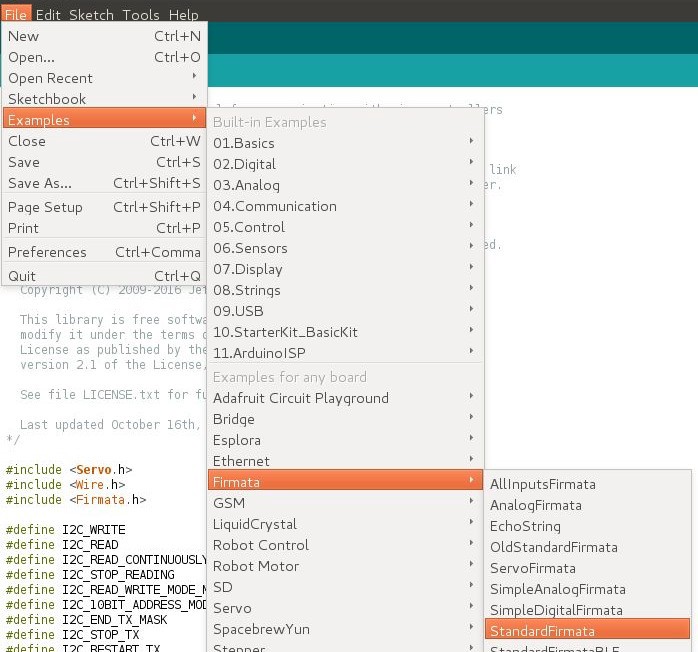Click the #include <Wire.h> line
The width and height of the screenshot is (698, 652).
pos(65,484)
